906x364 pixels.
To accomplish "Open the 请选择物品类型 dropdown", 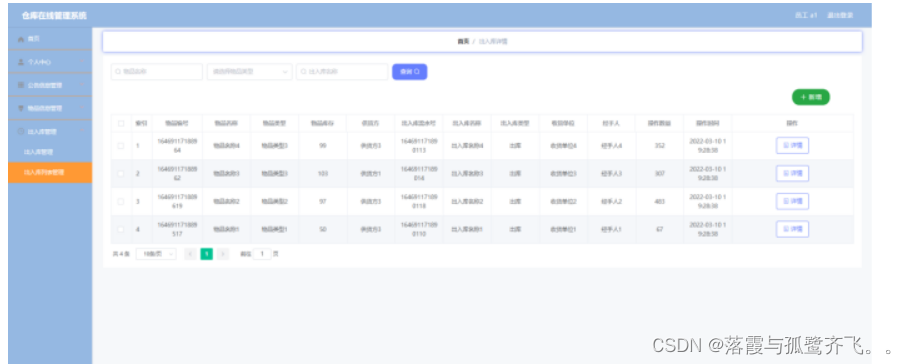I will tap(250, 72).
